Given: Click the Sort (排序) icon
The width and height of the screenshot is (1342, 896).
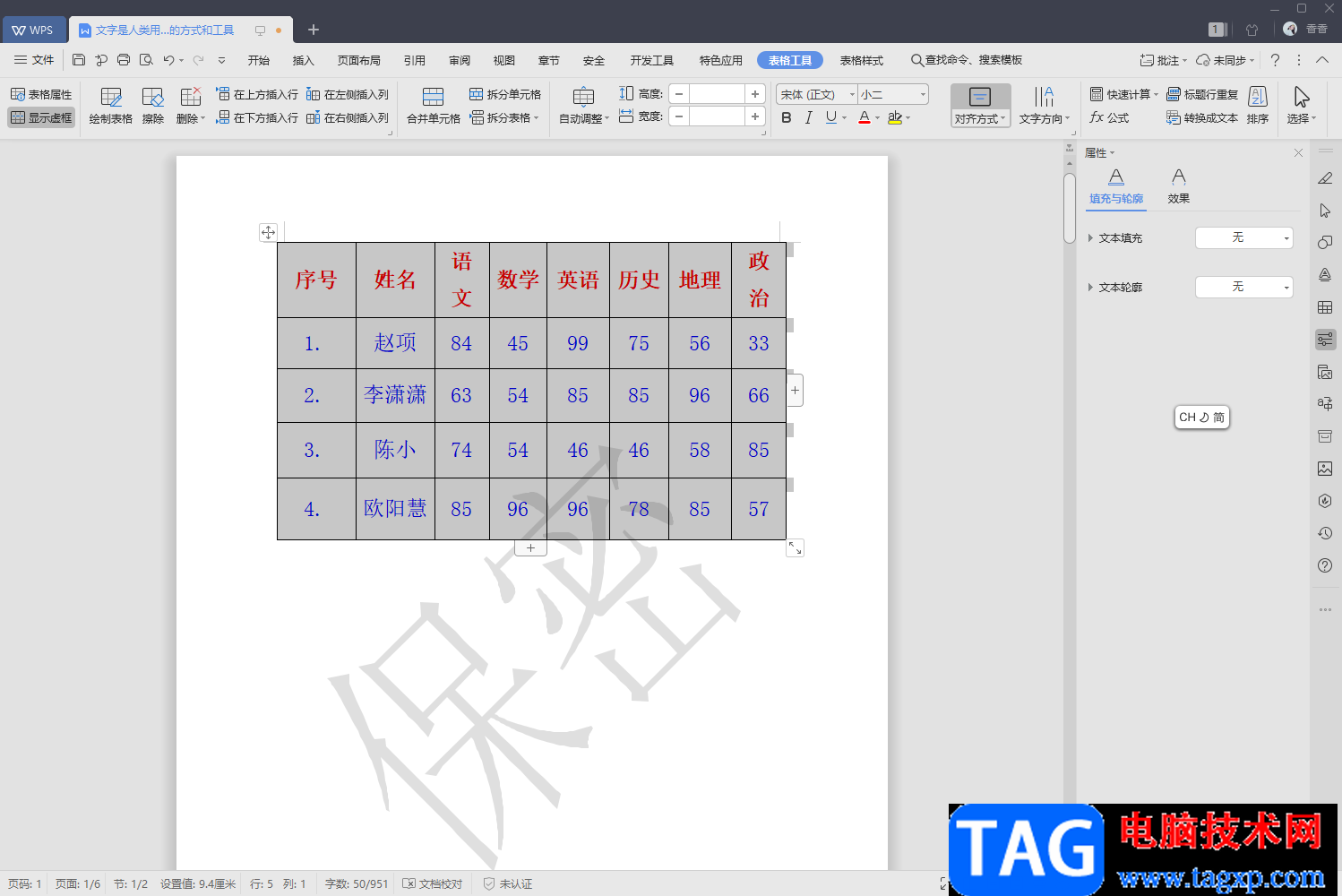Looking at the screenshot, I should click(1258, 106).
